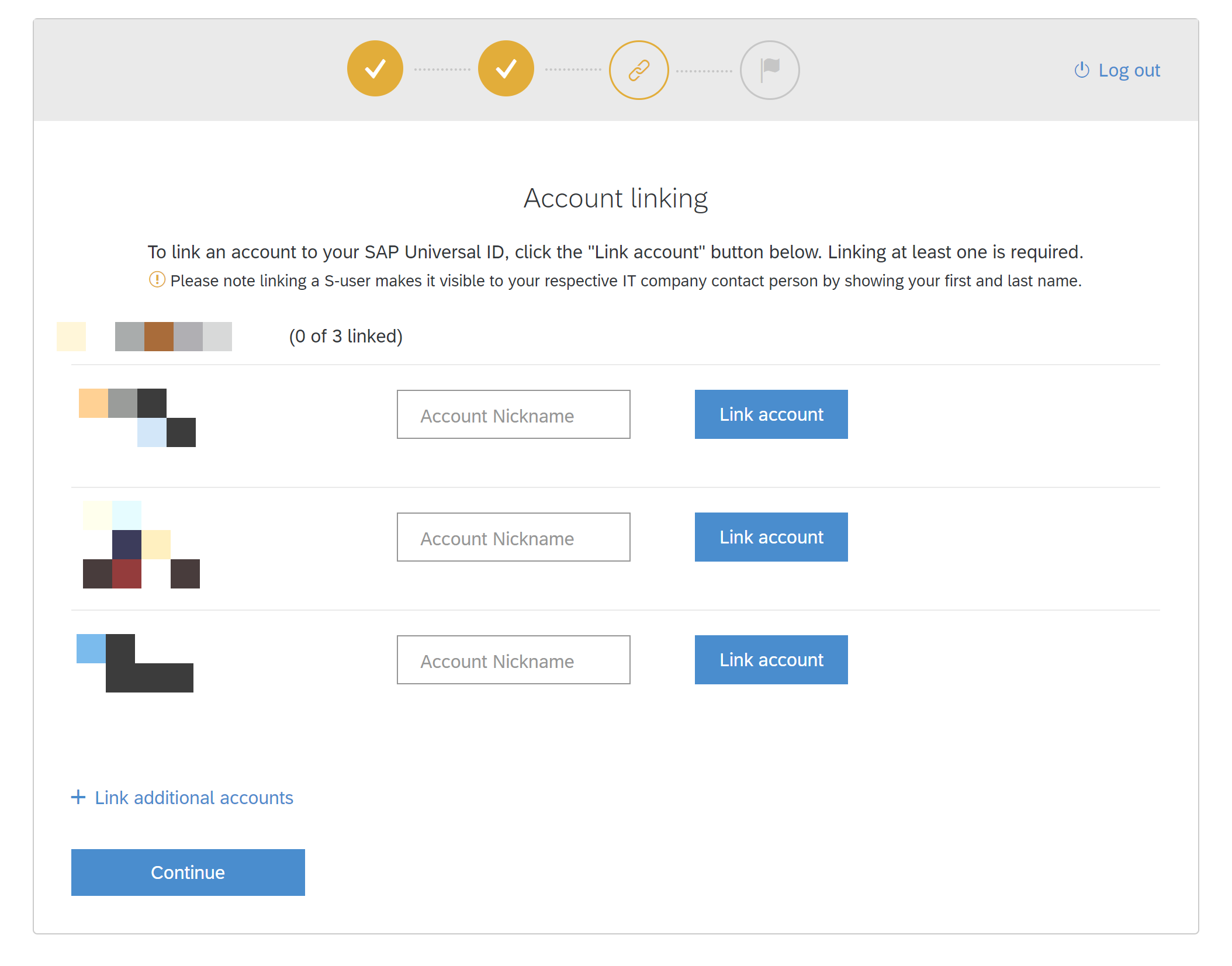Click the plus icon before Link additional accounts
Viewport: 1232px width, 966px height.
pos(78,797)
